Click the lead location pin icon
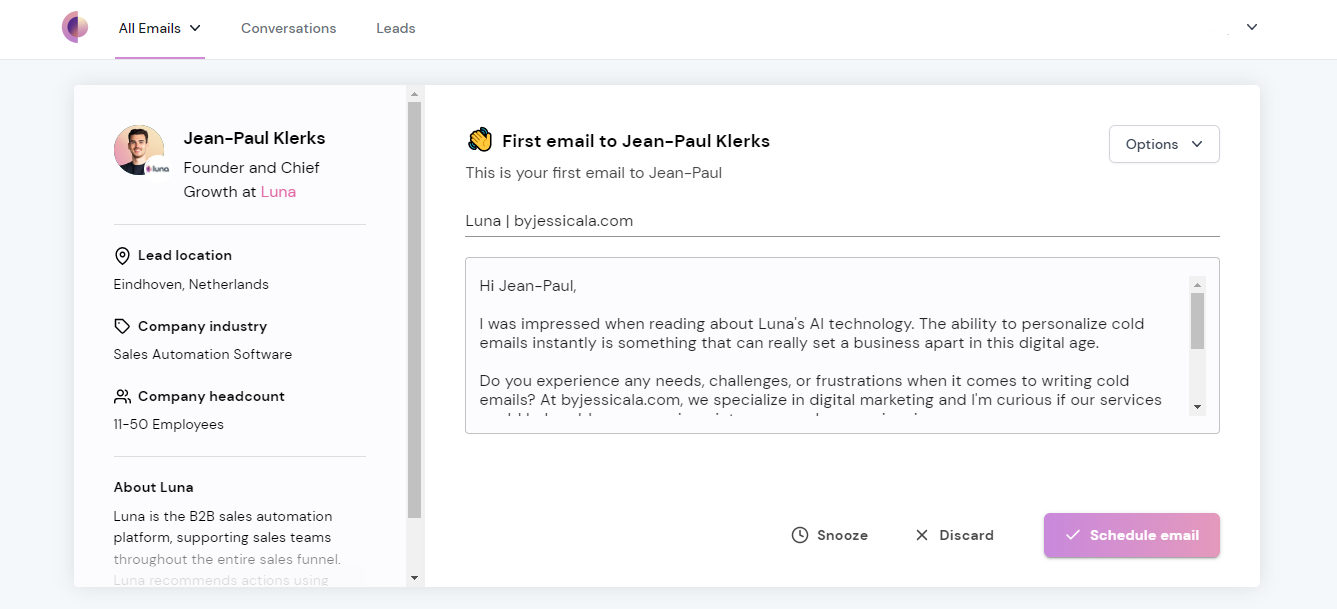 coord(122,256)
